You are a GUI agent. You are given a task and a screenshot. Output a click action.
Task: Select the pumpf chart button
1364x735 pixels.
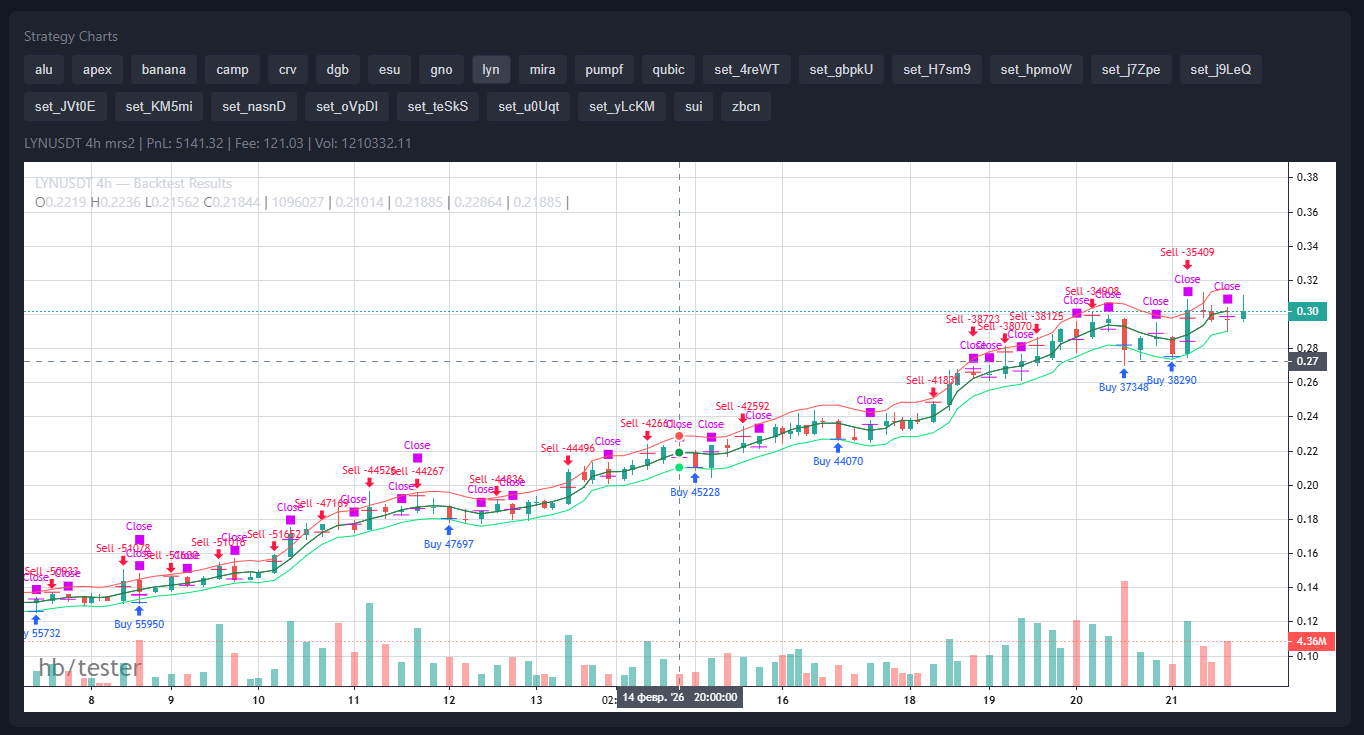[x=603, y=69]
